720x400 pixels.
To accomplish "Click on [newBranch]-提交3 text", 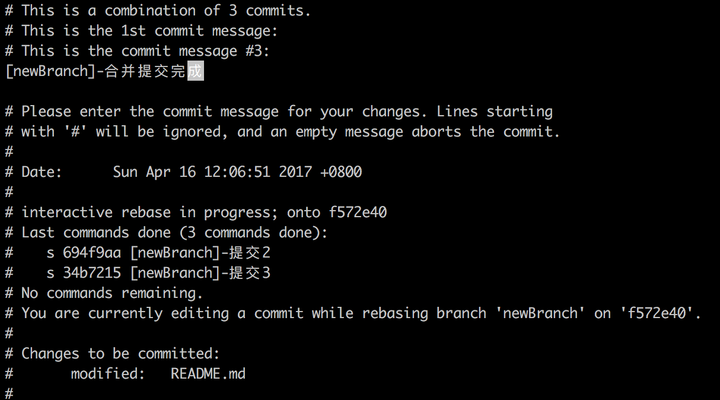I will tap(201, 273).
